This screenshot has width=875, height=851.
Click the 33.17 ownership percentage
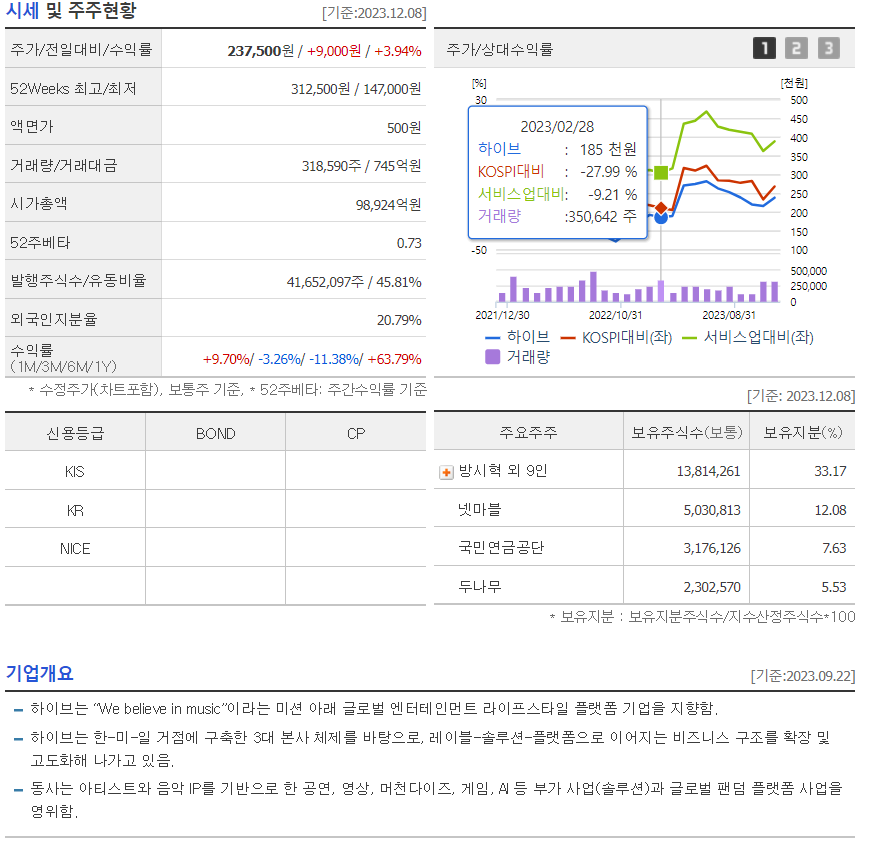pyautogui.click(x=830, y=472)
